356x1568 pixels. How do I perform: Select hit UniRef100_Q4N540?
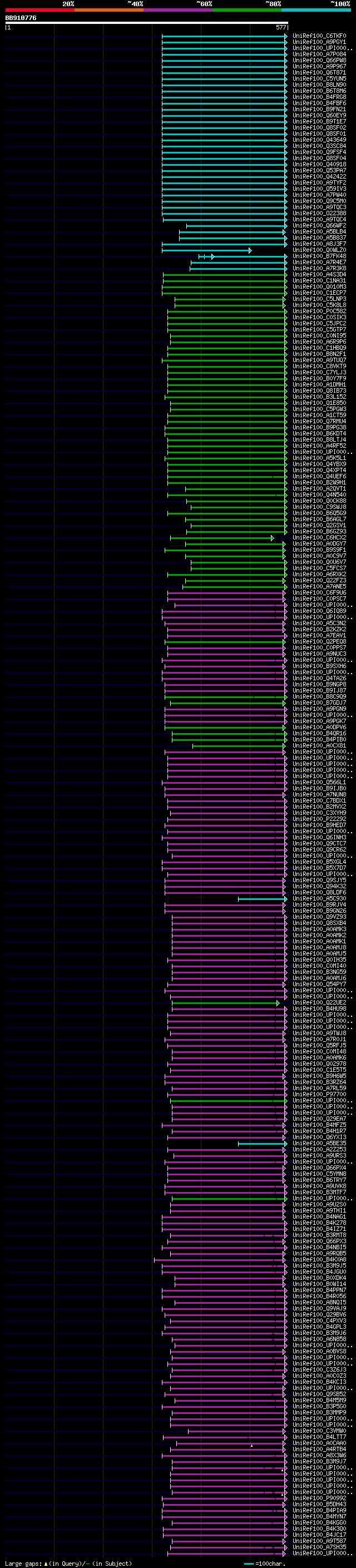pyautogui.click(x=319, y=495)
